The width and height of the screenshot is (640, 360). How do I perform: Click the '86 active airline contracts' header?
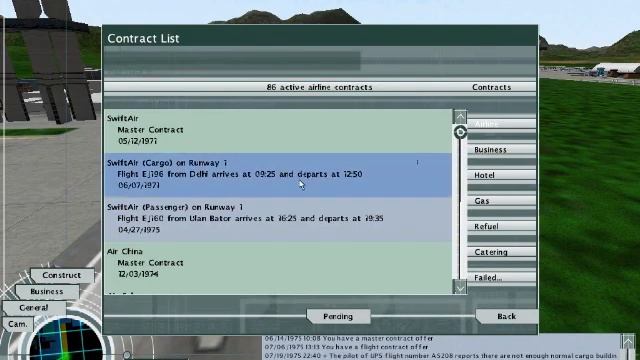[319, 87]
